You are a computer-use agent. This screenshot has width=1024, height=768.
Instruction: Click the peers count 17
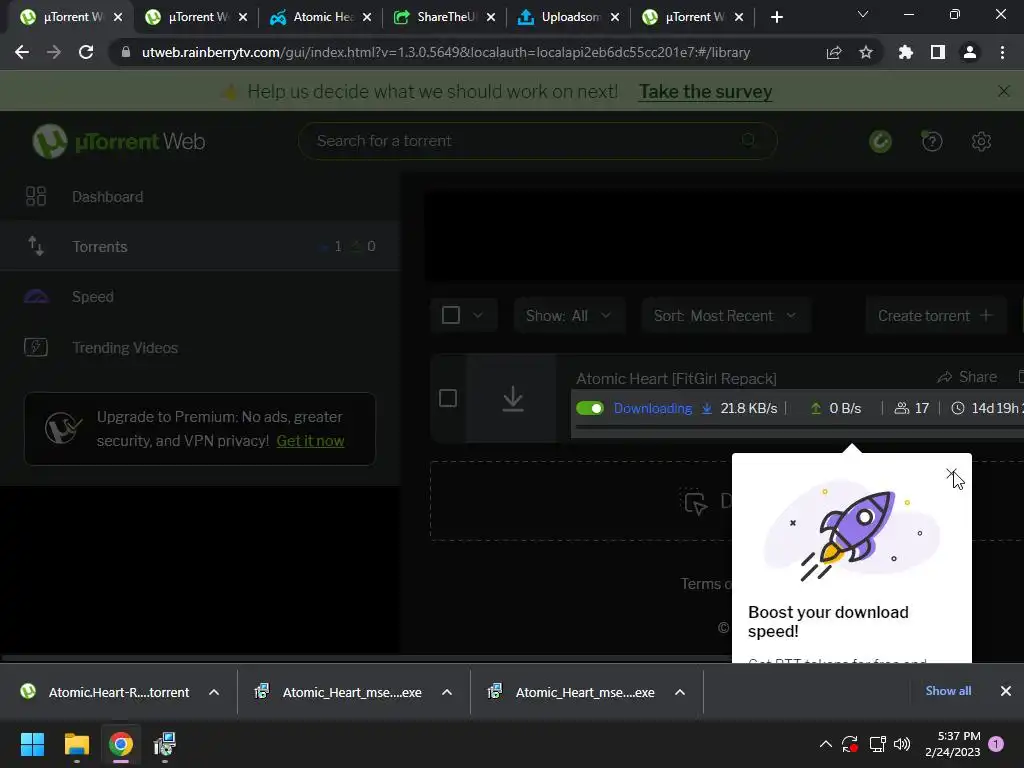pos(912,408)
